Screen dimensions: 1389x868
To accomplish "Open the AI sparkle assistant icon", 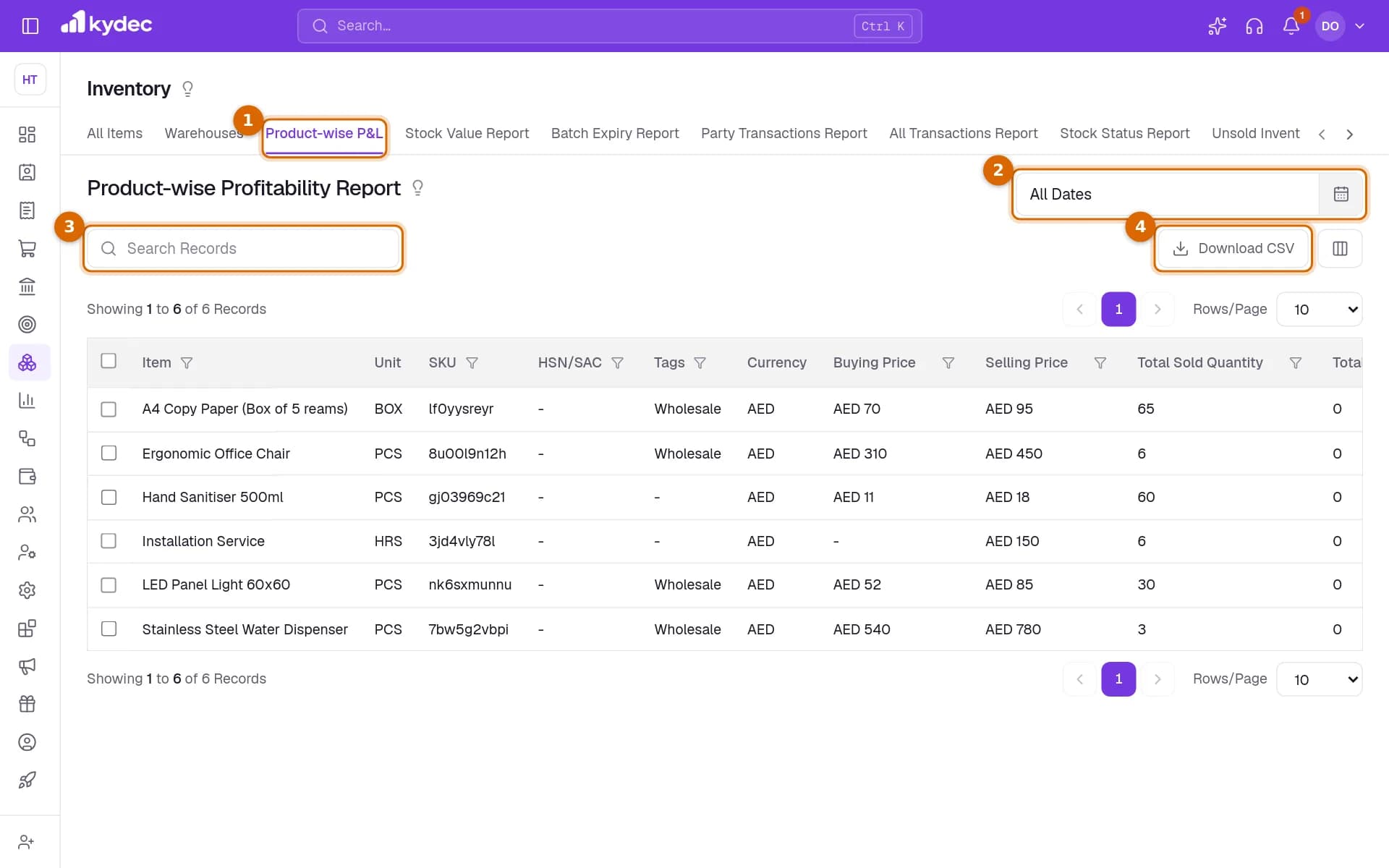I will 1217,26.
